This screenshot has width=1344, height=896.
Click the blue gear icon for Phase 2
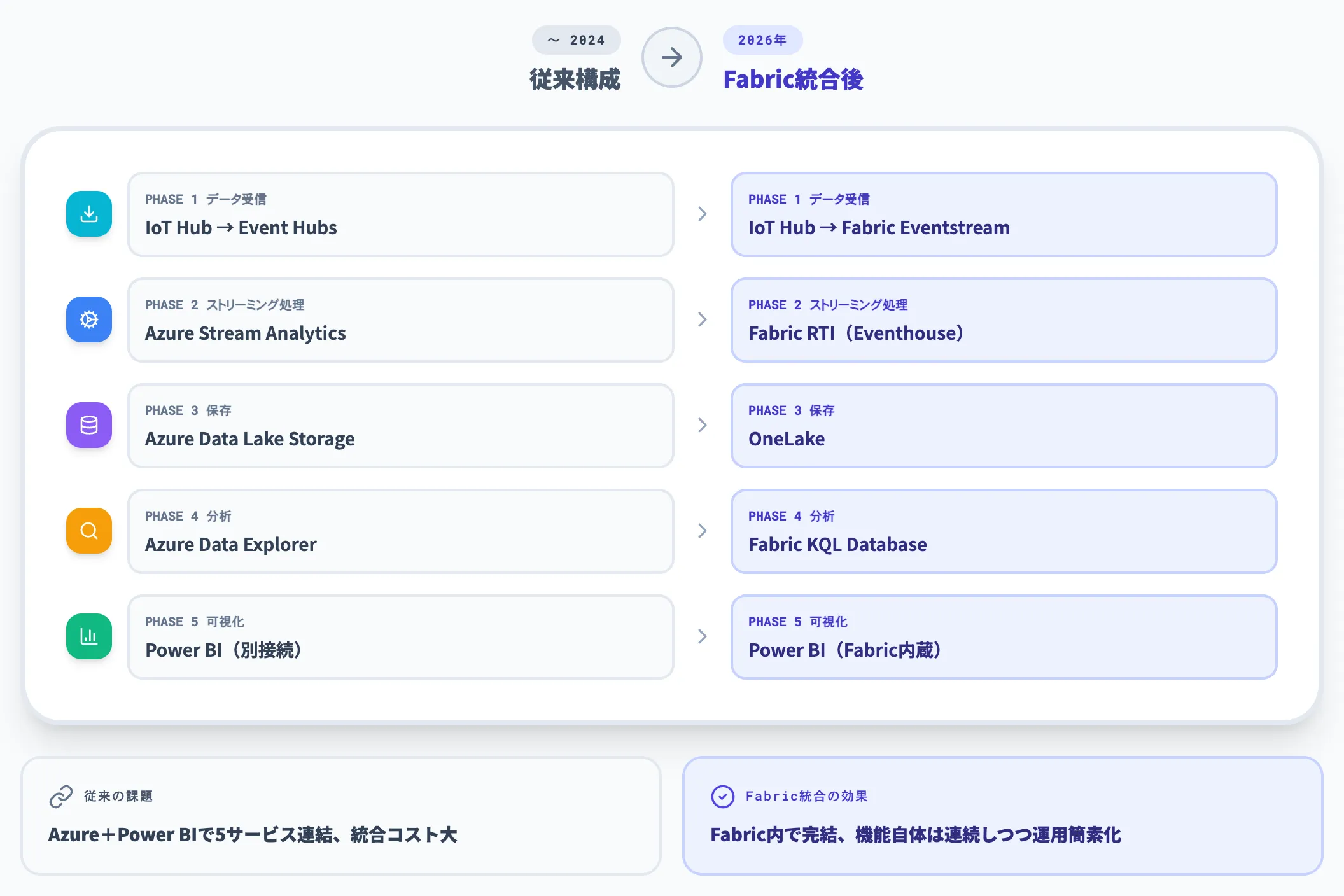(x=89, y=319)
